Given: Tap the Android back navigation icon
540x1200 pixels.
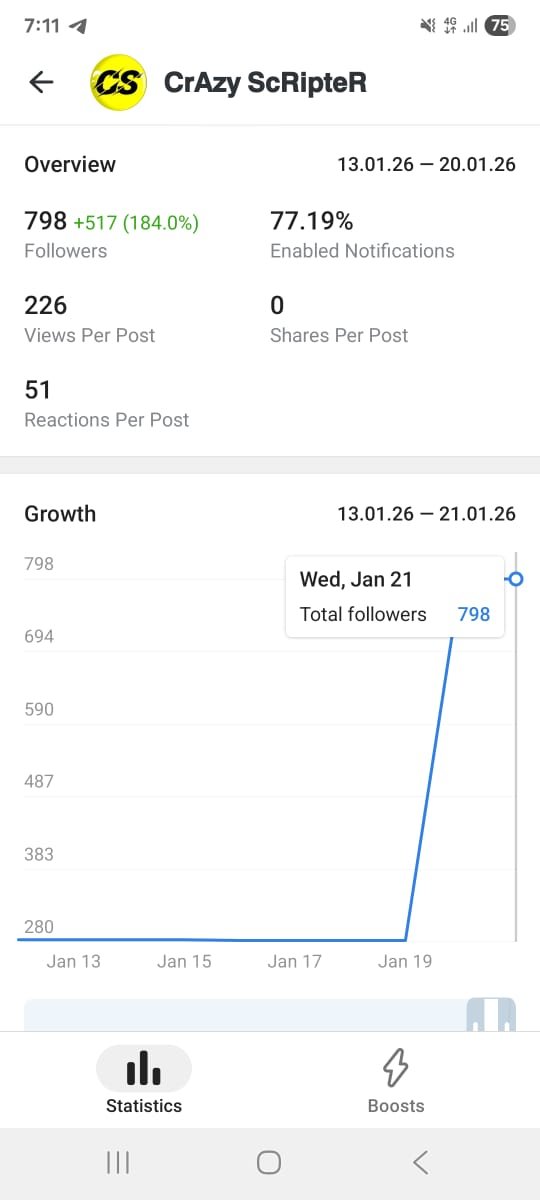Looking at the screenshot, I should click(421, 1162).
